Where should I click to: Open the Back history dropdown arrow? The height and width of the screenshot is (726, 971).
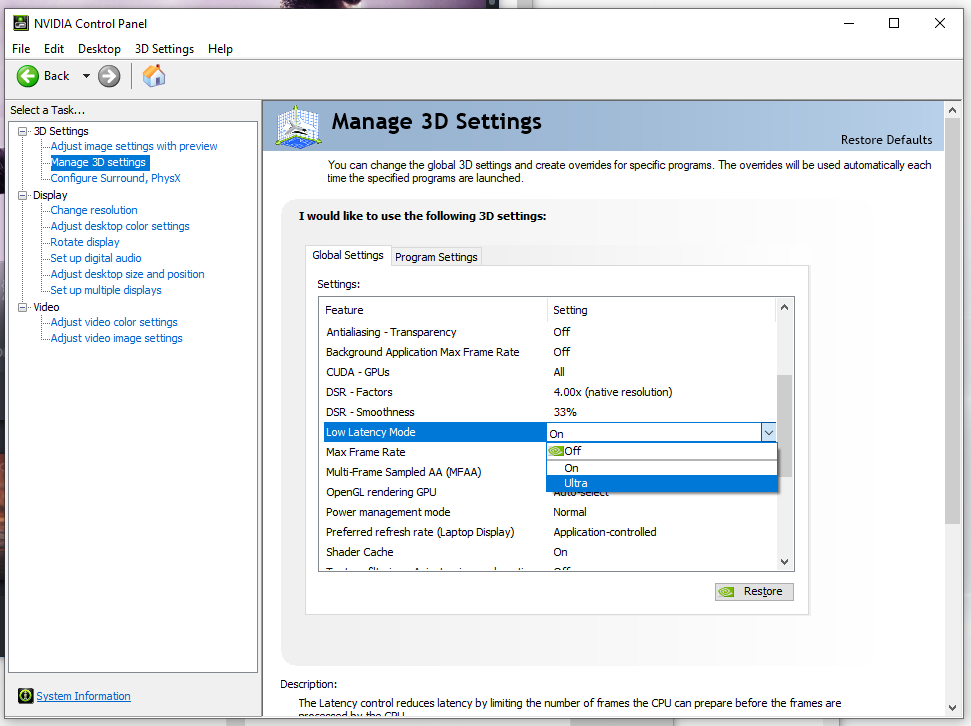[x=86, y=76]
